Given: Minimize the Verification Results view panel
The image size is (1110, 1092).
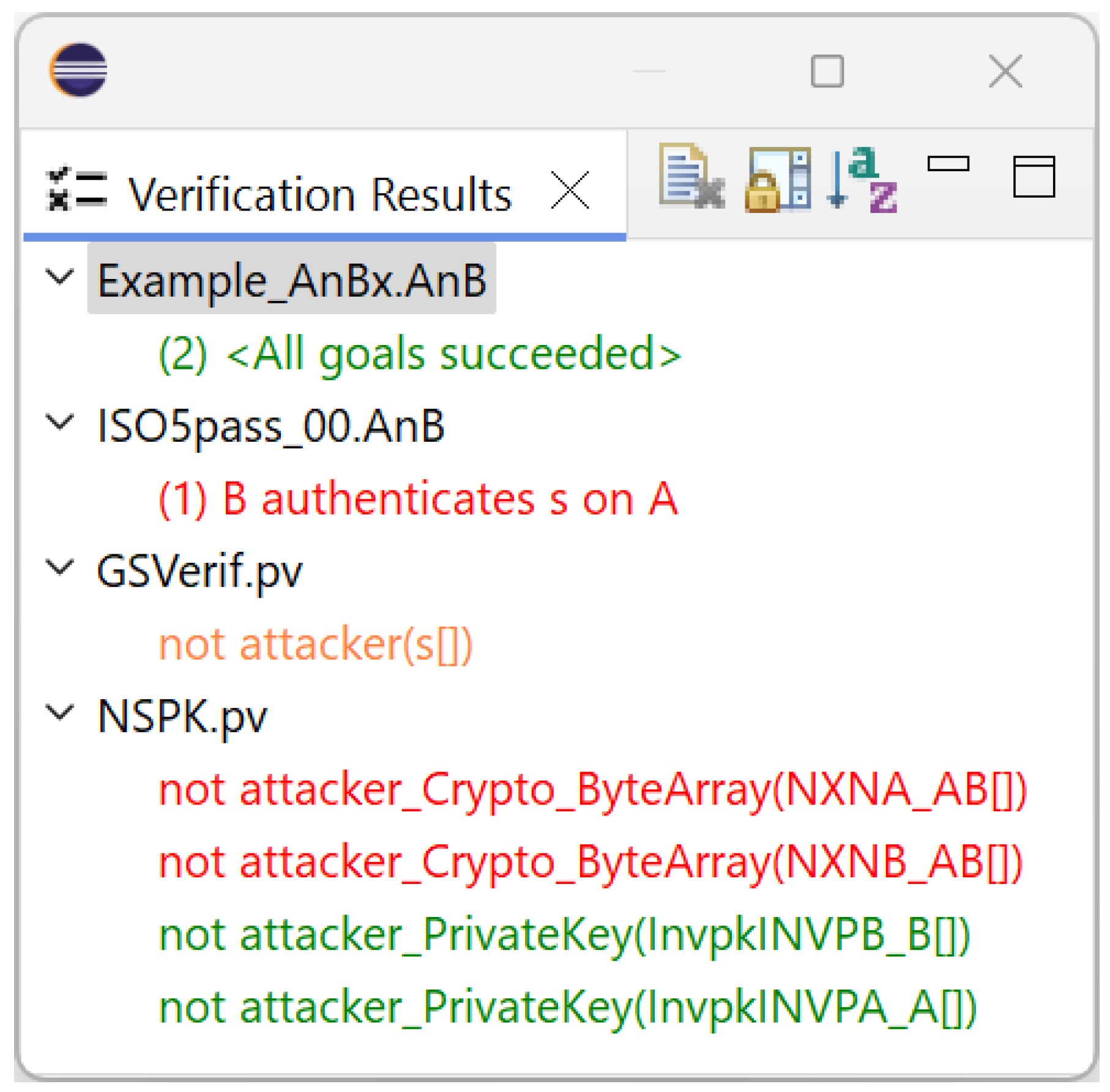Looking at the screenshot, I should pyautogui.click(x=948, y=164).
